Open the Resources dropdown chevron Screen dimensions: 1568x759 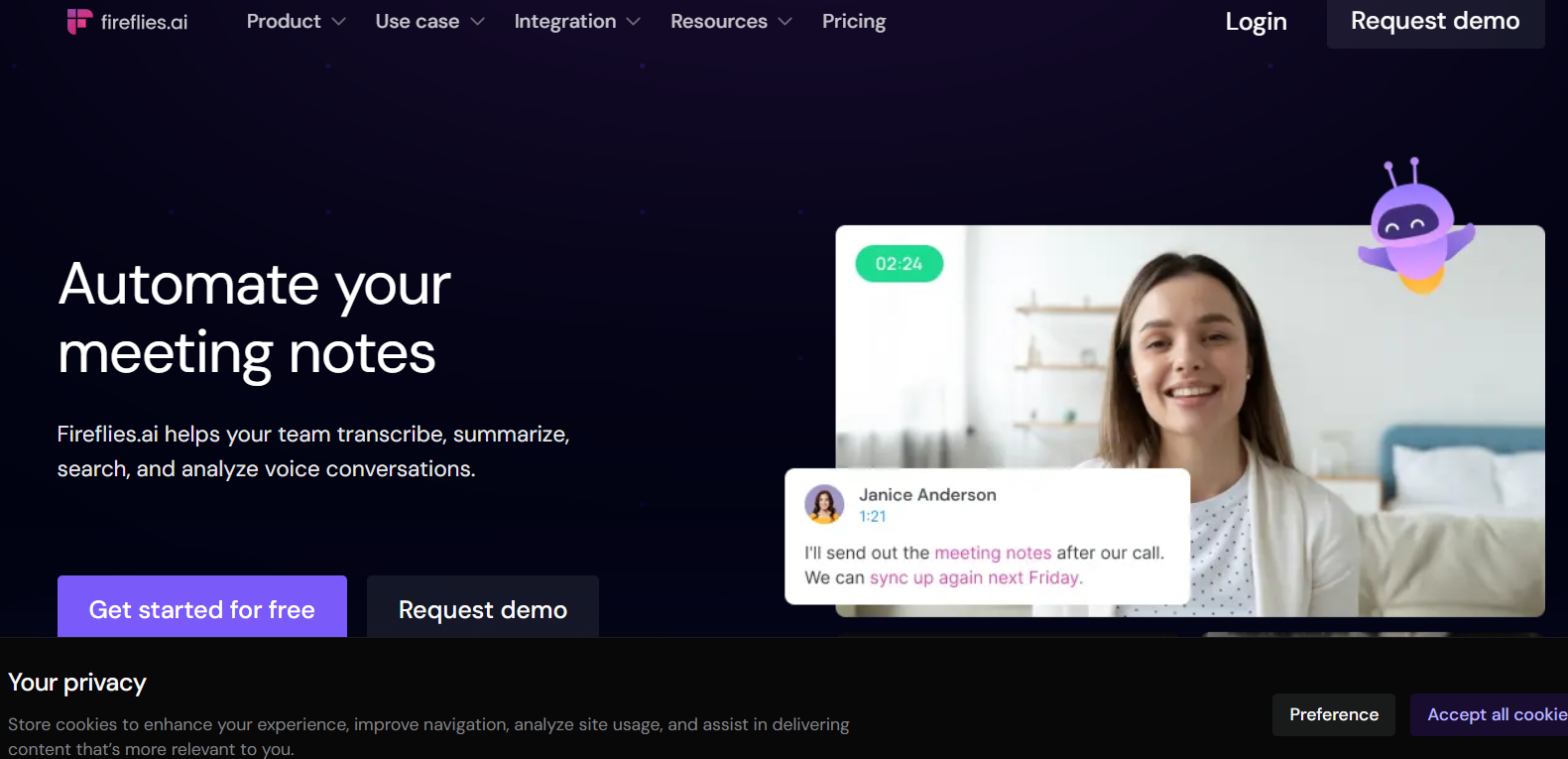pos(785,22)
